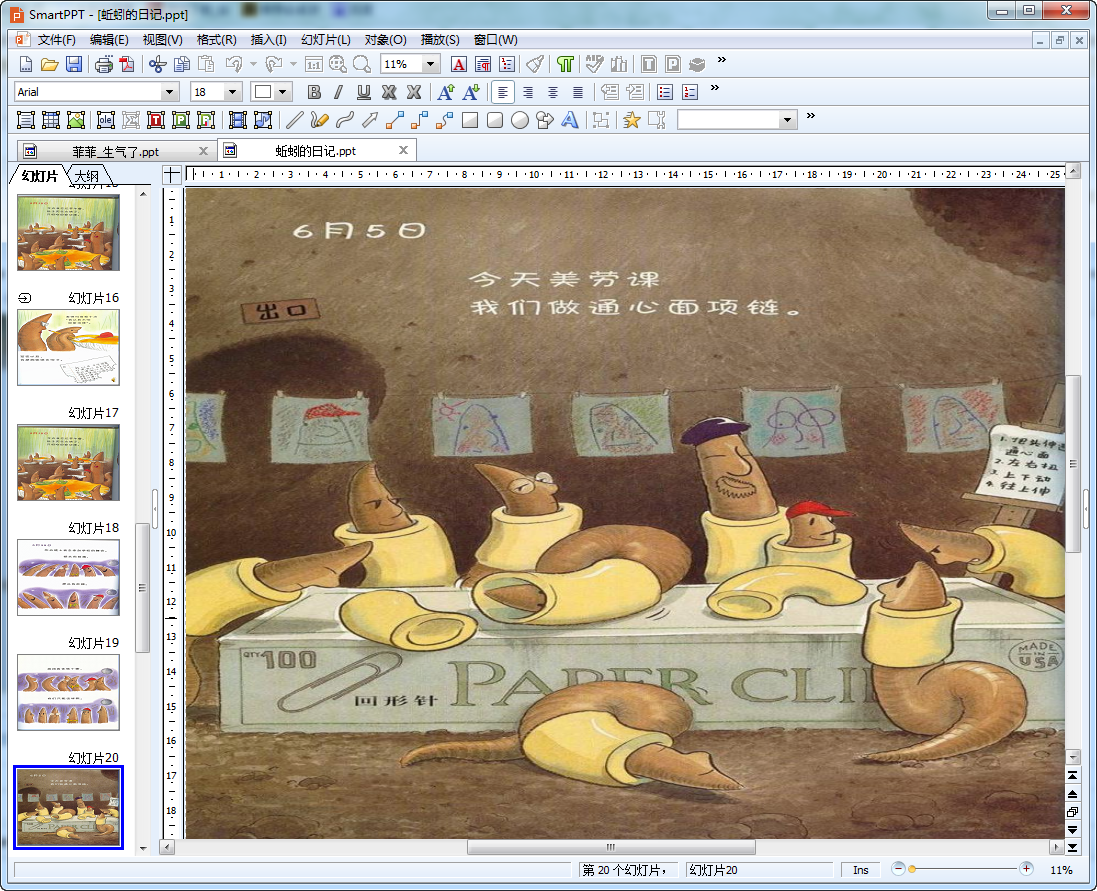Click the status bar zoom slider handle
Image resolution: width=1097 pixels, height=891 pixels.
pos(912,869)
